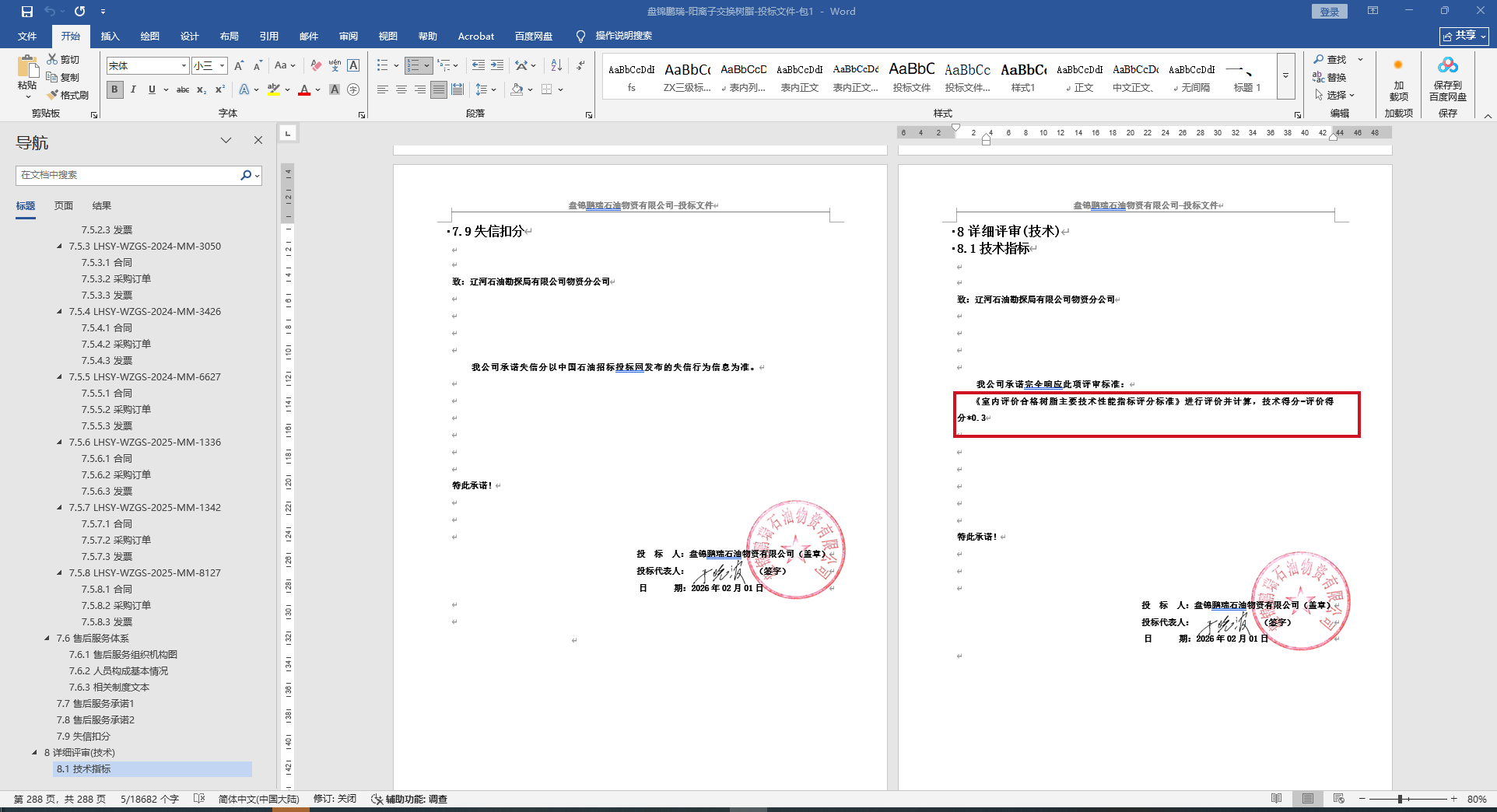Open the 布局 (Layout) ribbon tab
The height and width of the screenshot is (812, 1497).
click(229, 36)
